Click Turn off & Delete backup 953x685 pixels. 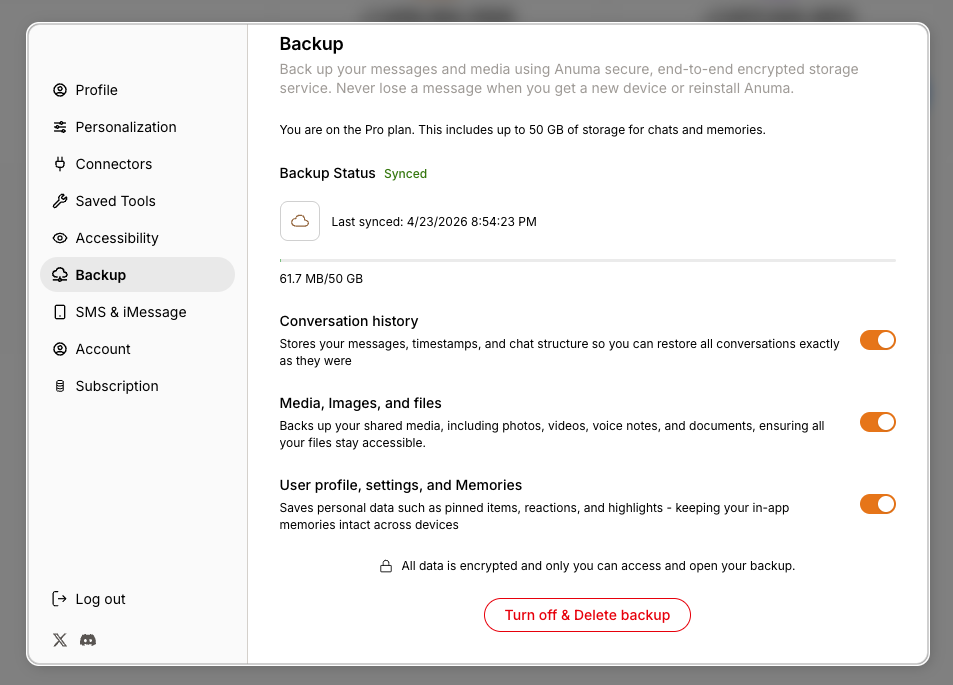[587, 615]
